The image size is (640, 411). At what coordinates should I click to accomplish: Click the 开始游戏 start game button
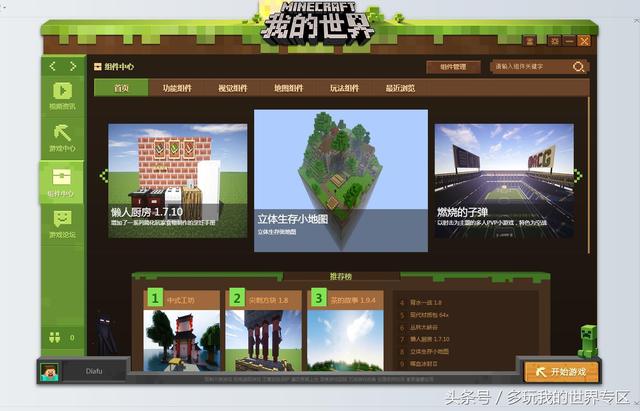click(561, 372)
